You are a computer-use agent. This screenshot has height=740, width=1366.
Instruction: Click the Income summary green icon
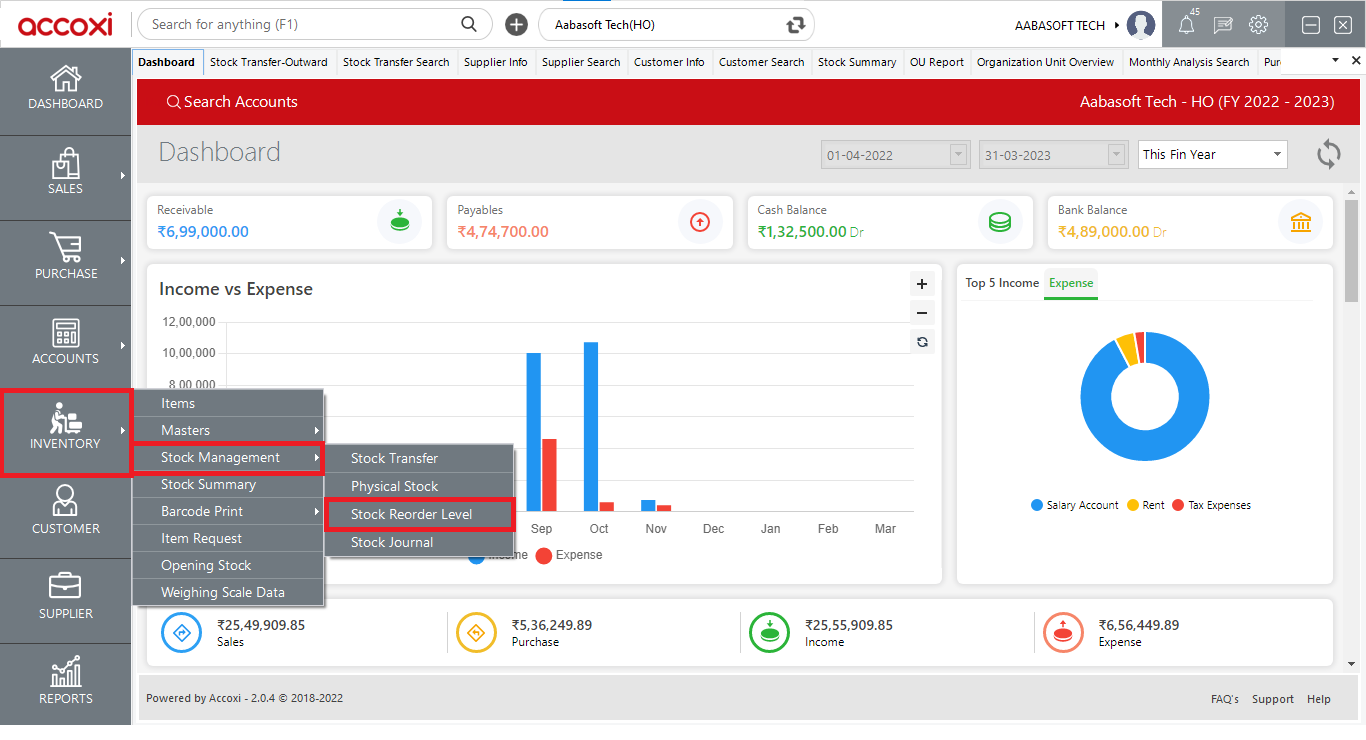coord(770,632)
